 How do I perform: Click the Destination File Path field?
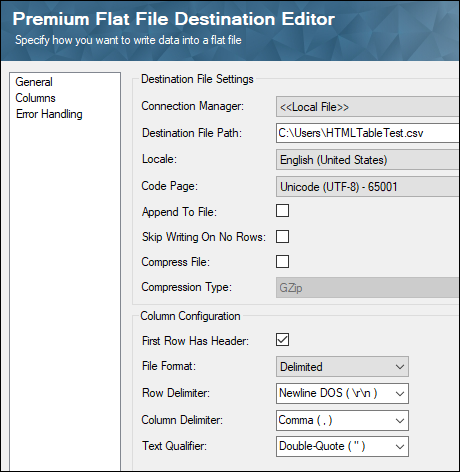pos(368,133)
